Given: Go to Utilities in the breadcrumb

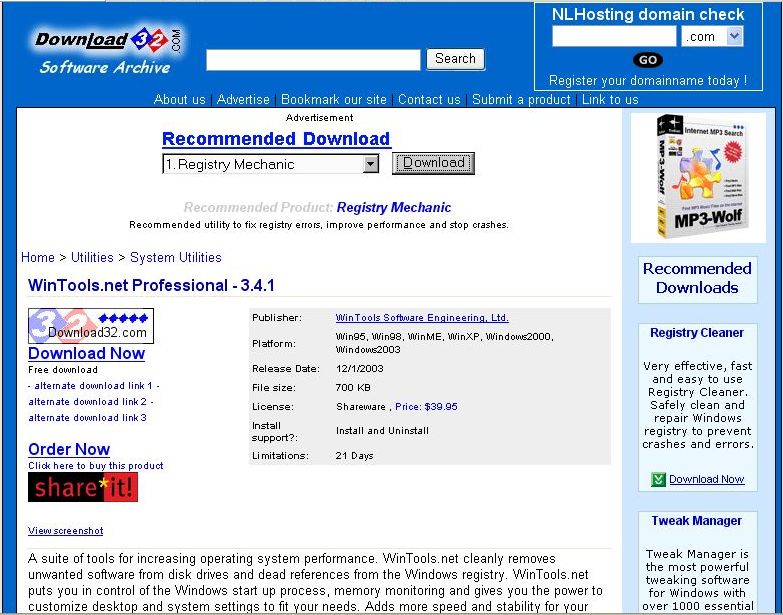Looking at the screenshot, I should [92, 258].
